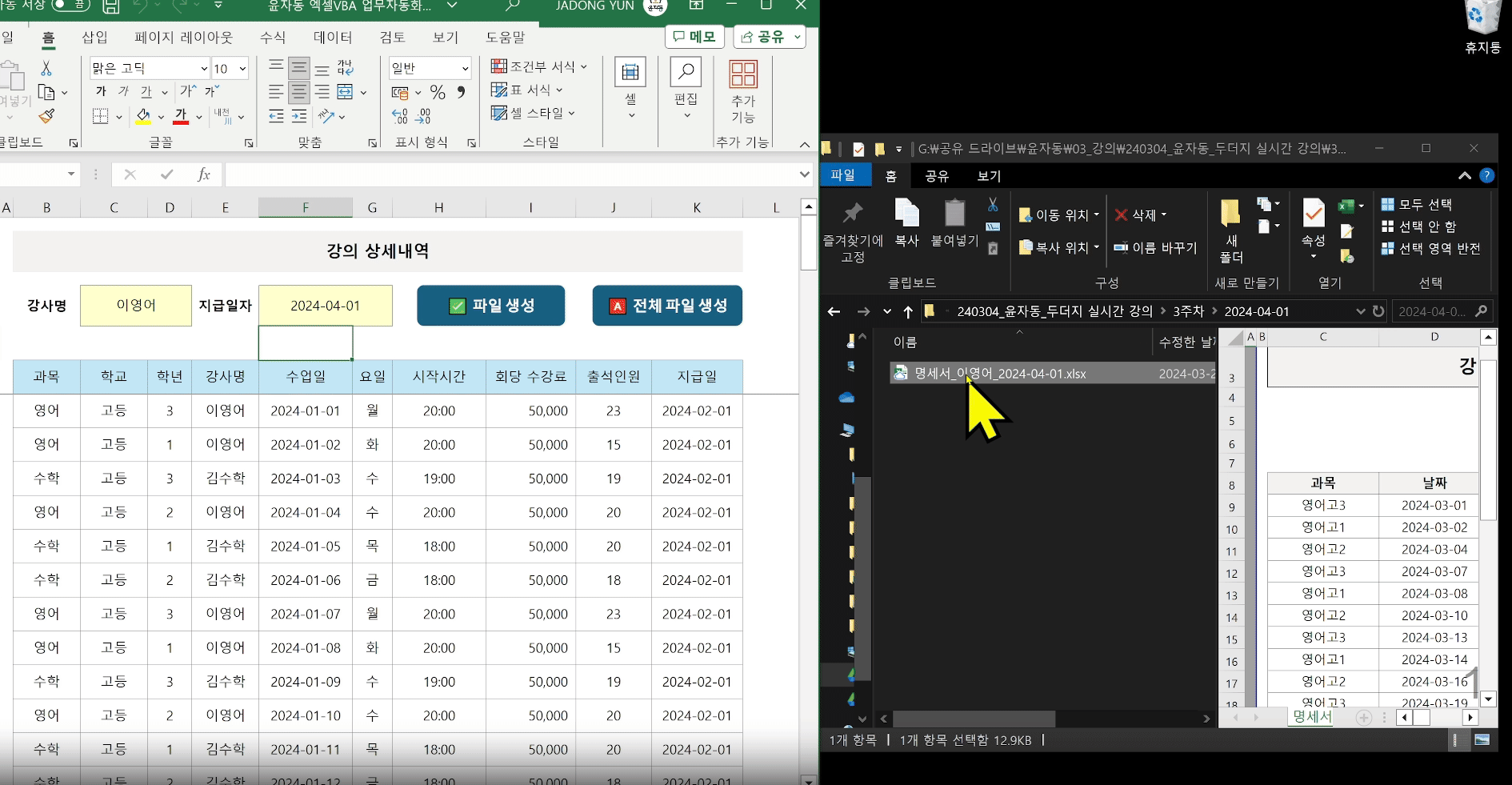Click the 파일 생성 button
The image size is (1512, 785).
[490, 306]
